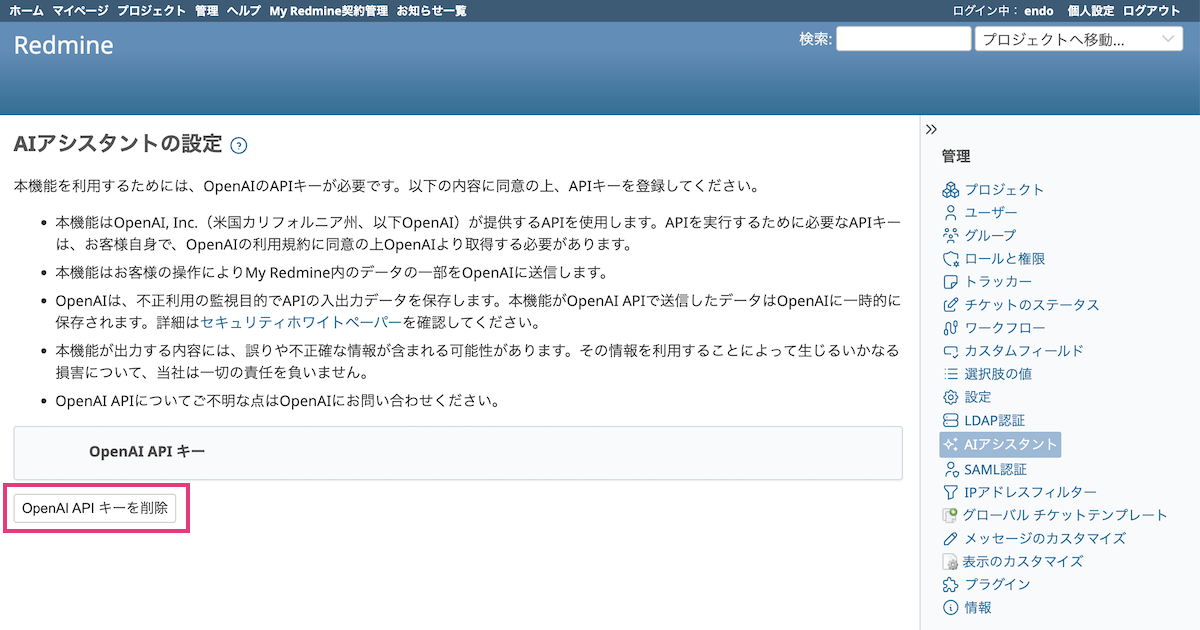Click the 検索 search input field
The width and height of the screenshot is (1200, 630).
903,39
